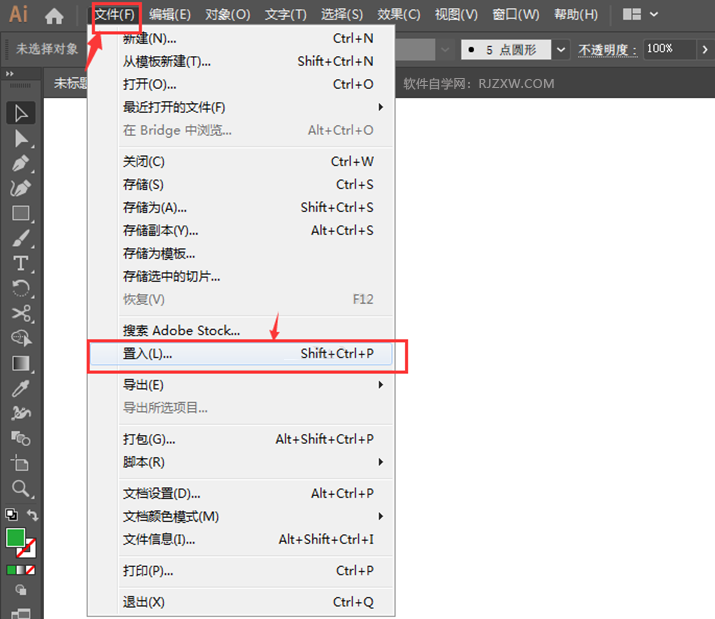This screenshot has height=619, width=715.
Task: Select the Rectangle tool
Action: (x=21, y=213)
